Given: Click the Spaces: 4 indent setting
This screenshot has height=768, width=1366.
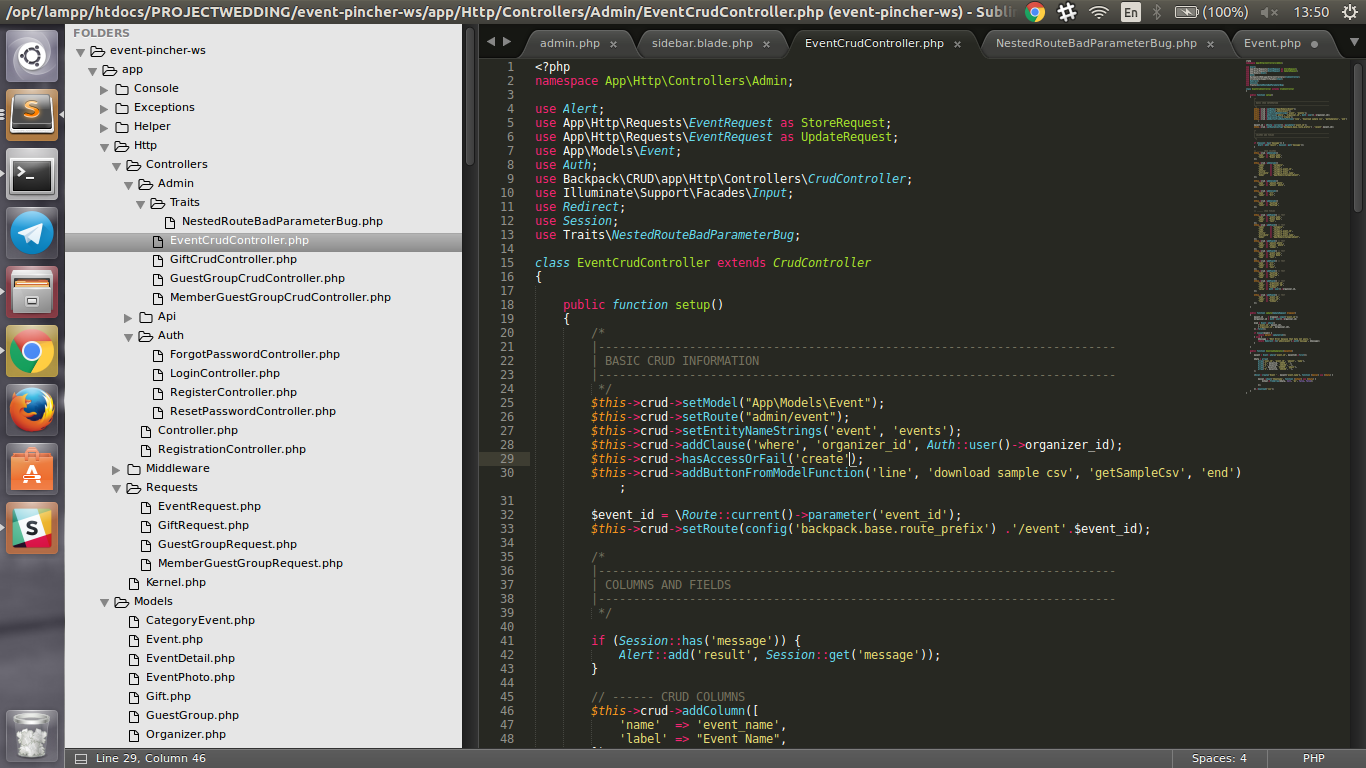Looking at the screenshot, I should (1219, 757).
